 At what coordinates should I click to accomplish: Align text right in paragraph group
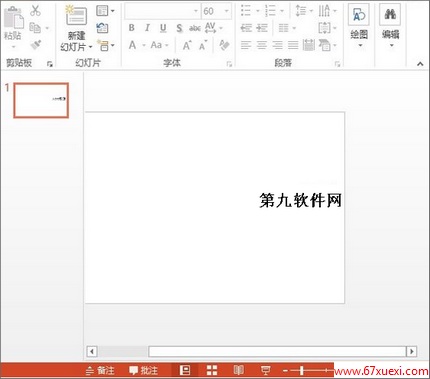(277, 45)
